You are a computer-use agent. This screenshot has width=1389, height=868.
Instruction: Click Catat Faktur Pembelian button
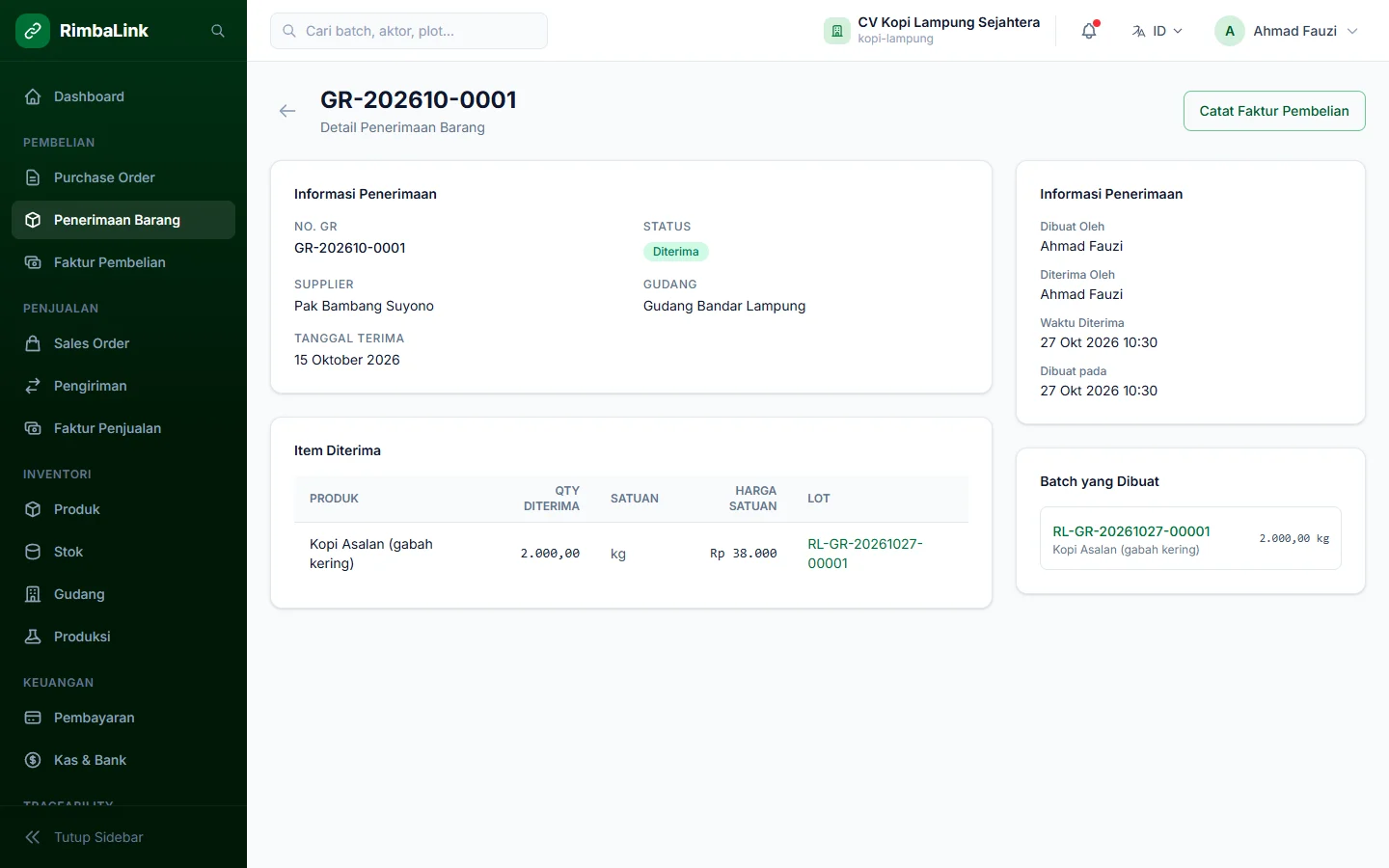pyautogui.click(x=1274, y=111)
